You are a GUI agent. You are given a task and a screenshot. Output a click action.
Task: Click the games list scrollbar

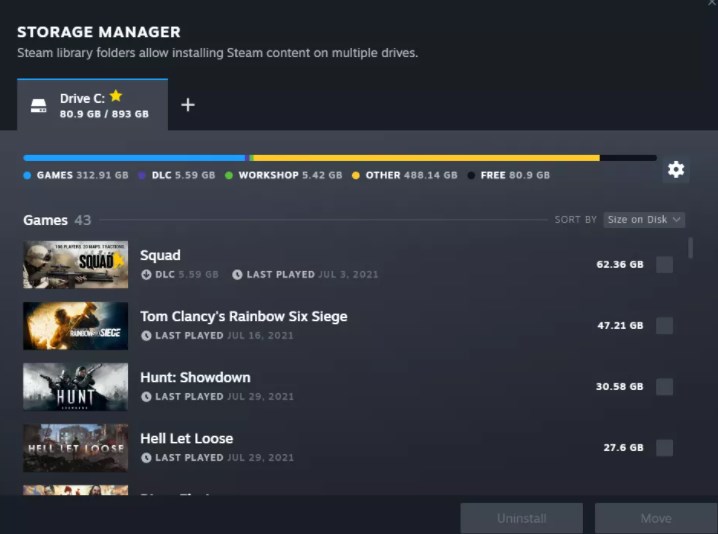[x=691, y=248]
